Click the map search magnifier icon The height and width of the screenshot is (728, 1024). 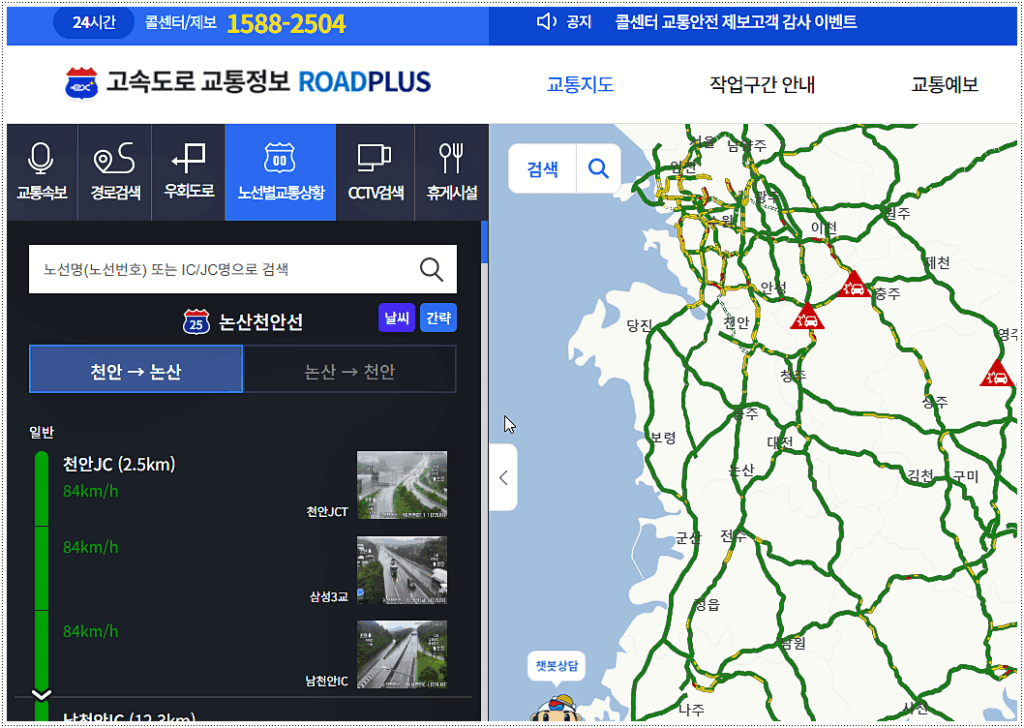[x=598, y=169]
